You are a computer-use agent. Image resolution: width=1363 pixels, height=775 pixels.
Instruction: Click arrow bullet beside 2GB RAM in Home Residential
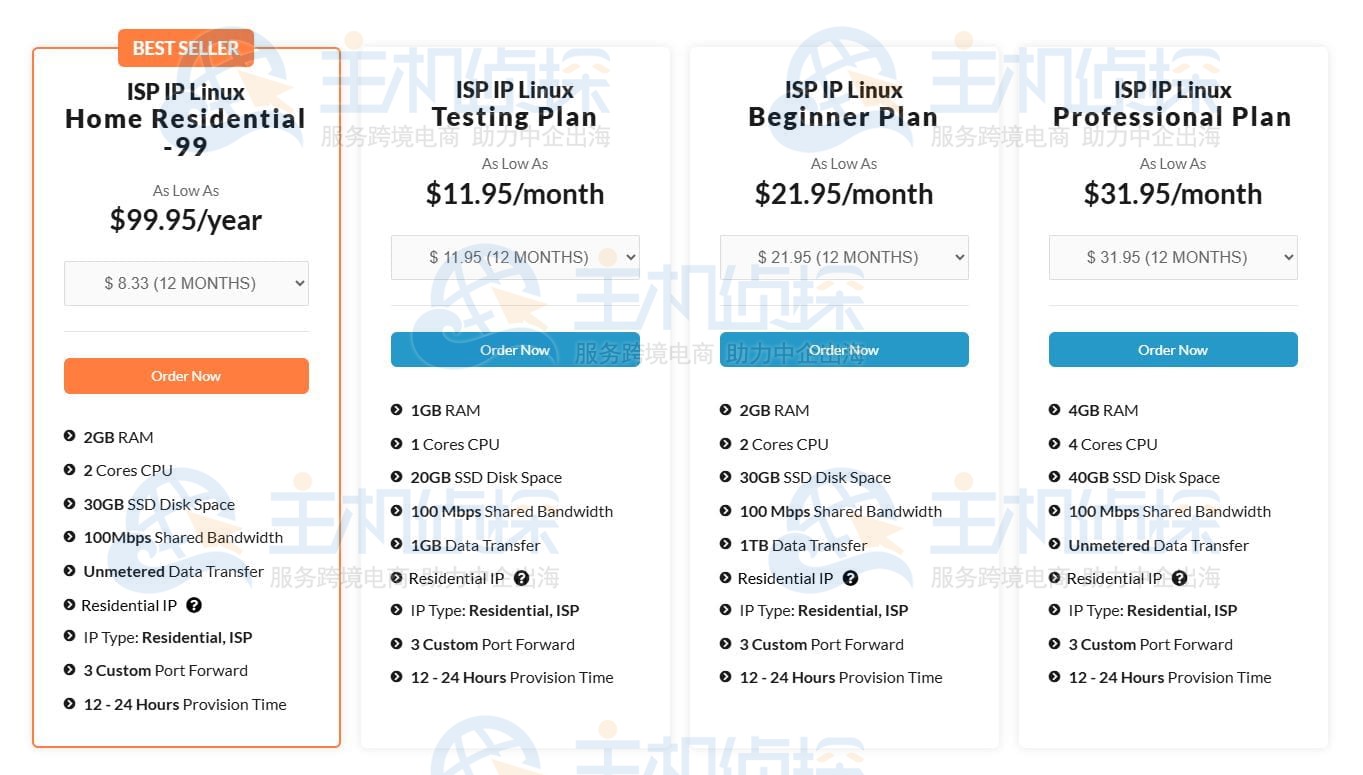click(70, 437)
